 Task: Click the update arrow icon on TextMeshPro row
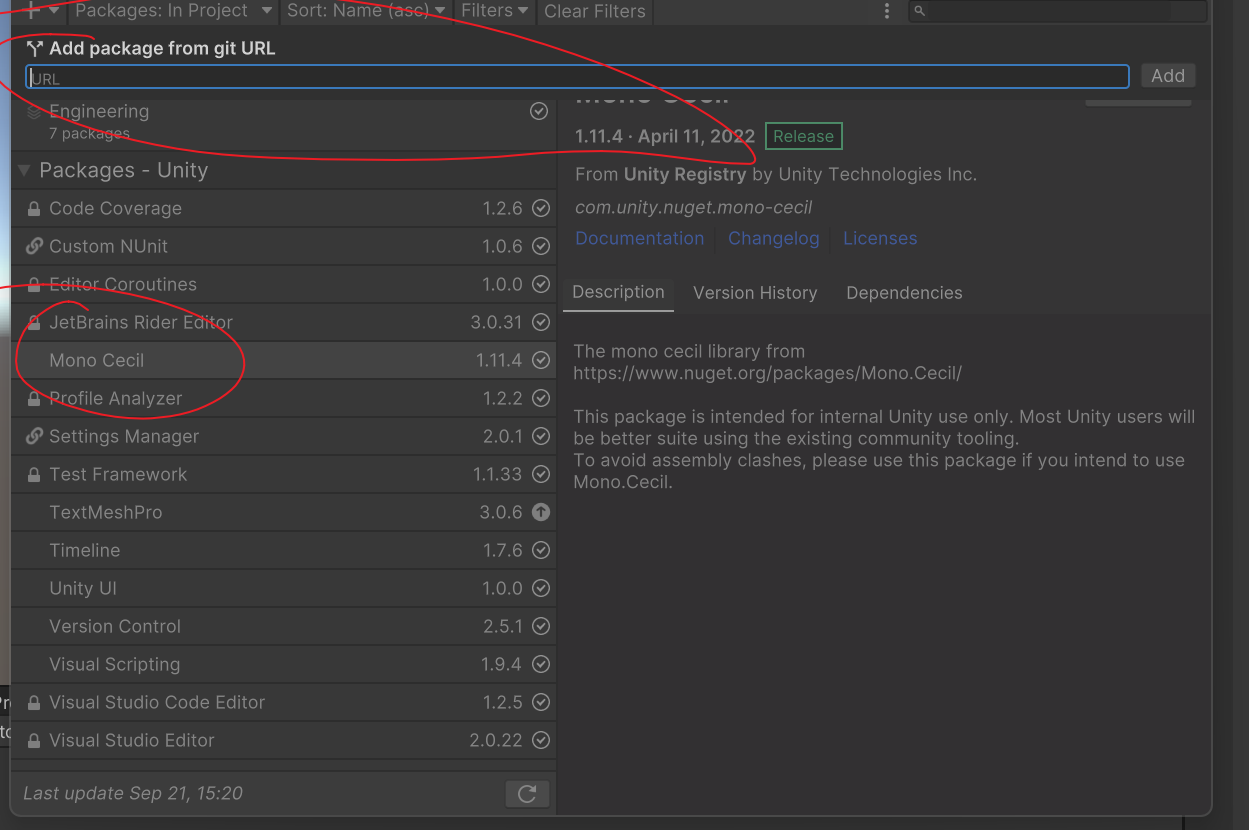[541, 512]
